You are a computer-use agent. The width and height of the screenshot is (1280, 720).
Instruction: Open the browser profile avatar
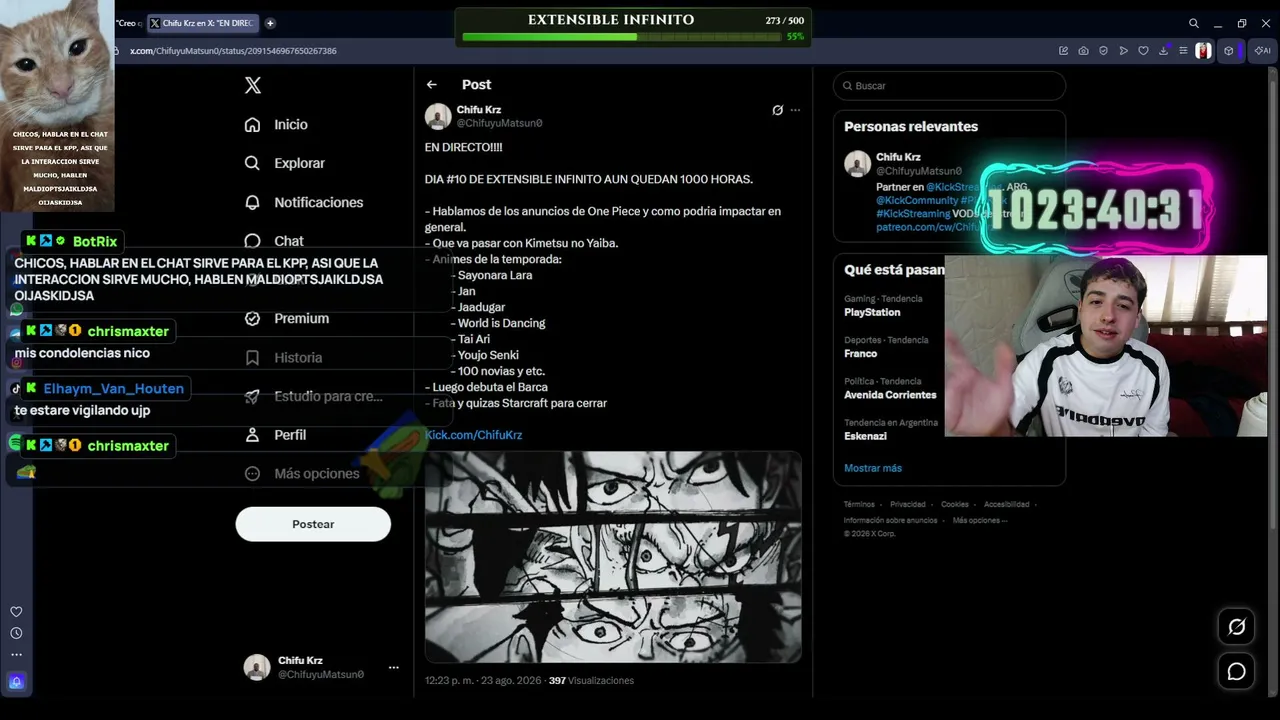[x=1204, y=51]
